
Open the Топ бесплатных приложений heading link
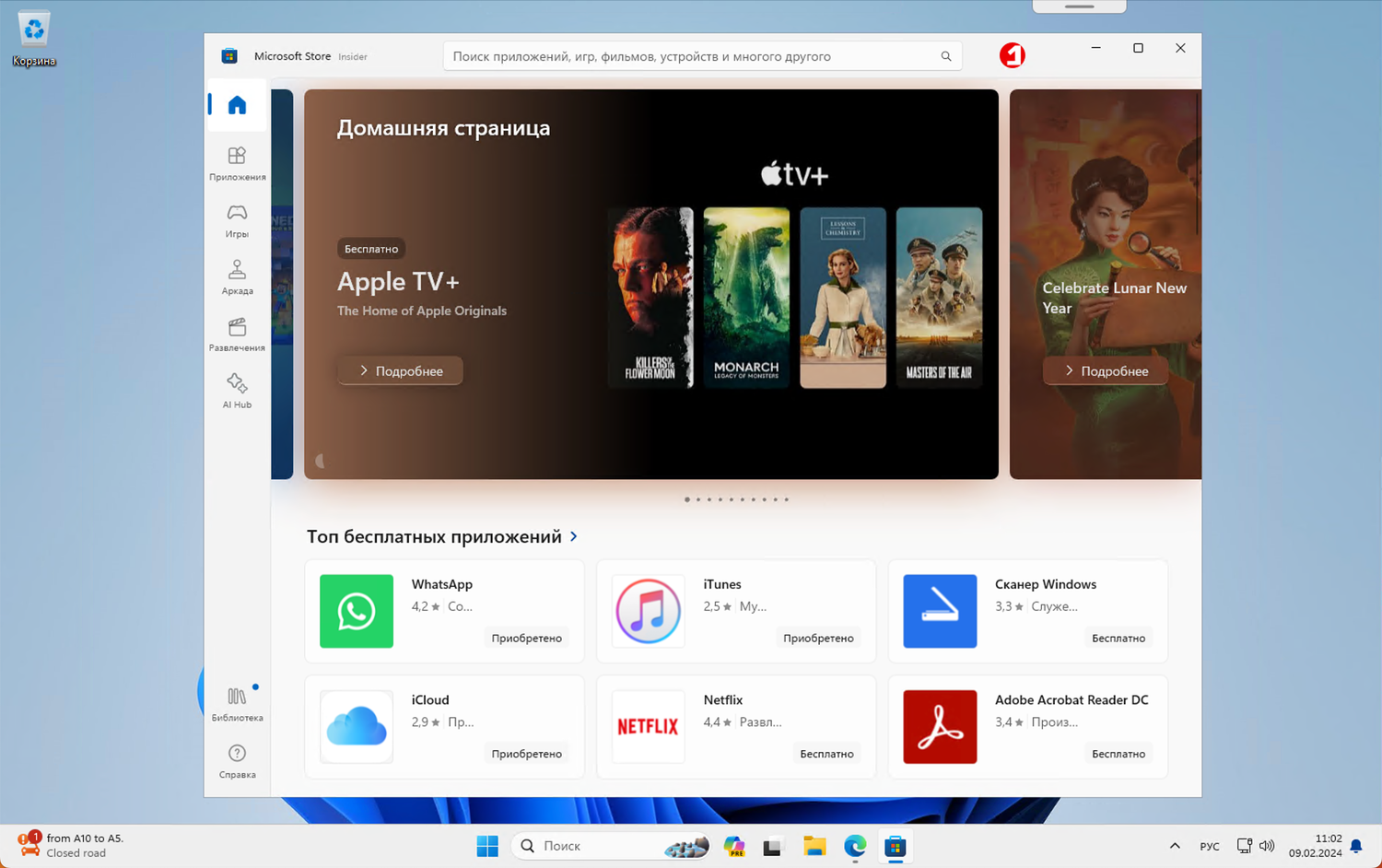434,536
